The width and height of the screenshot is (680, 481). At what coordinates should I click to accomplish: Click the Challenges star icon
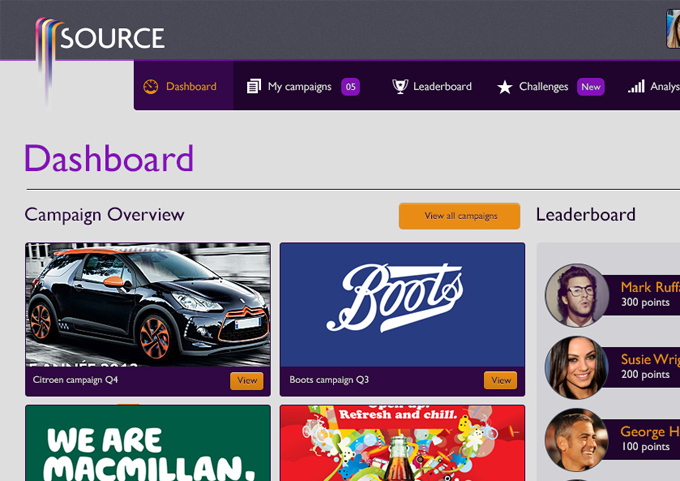point(504,87)
